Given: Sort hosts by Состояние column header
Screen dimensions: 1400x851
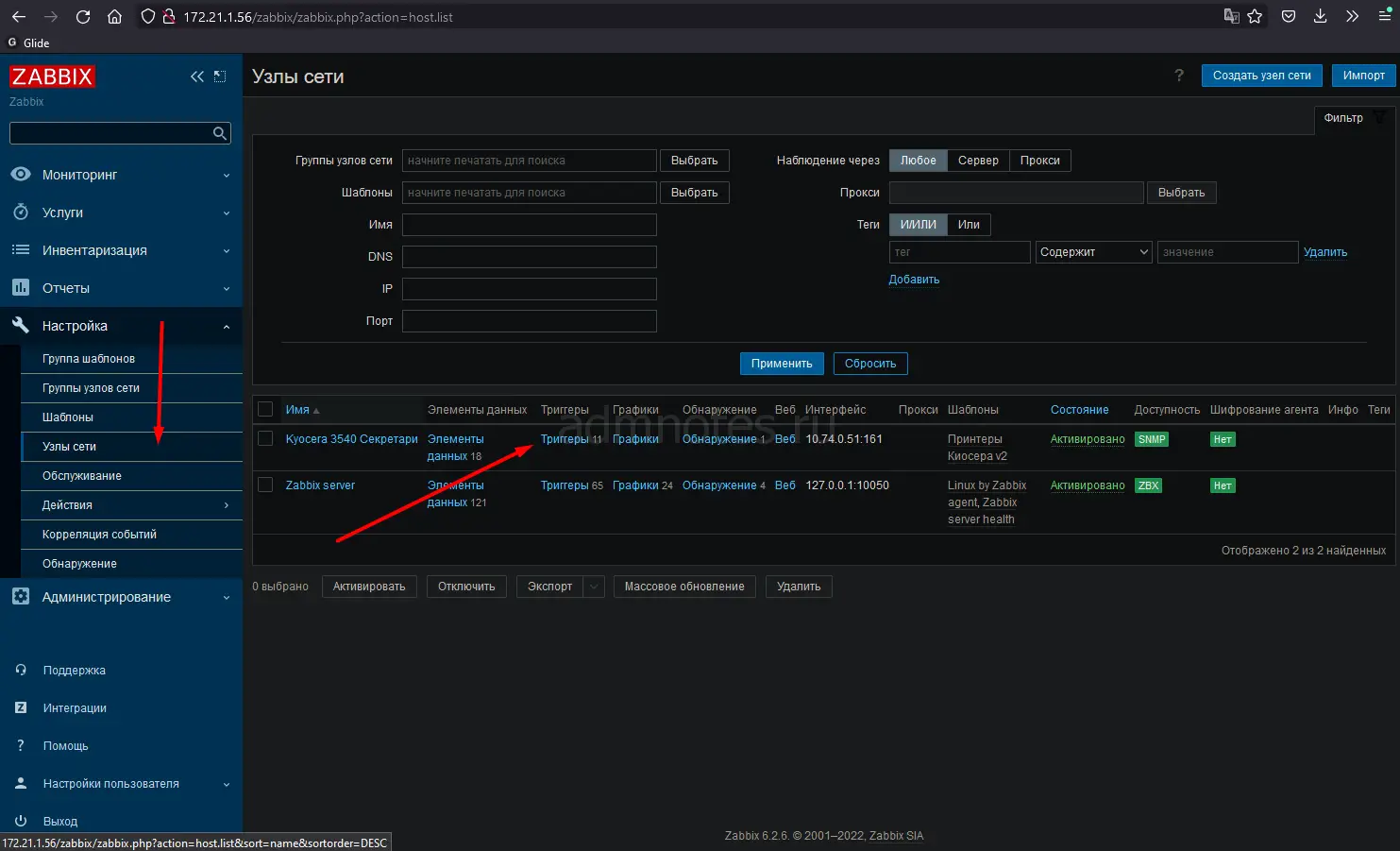Looking at the screenshot, I should tap(1079, 410).
